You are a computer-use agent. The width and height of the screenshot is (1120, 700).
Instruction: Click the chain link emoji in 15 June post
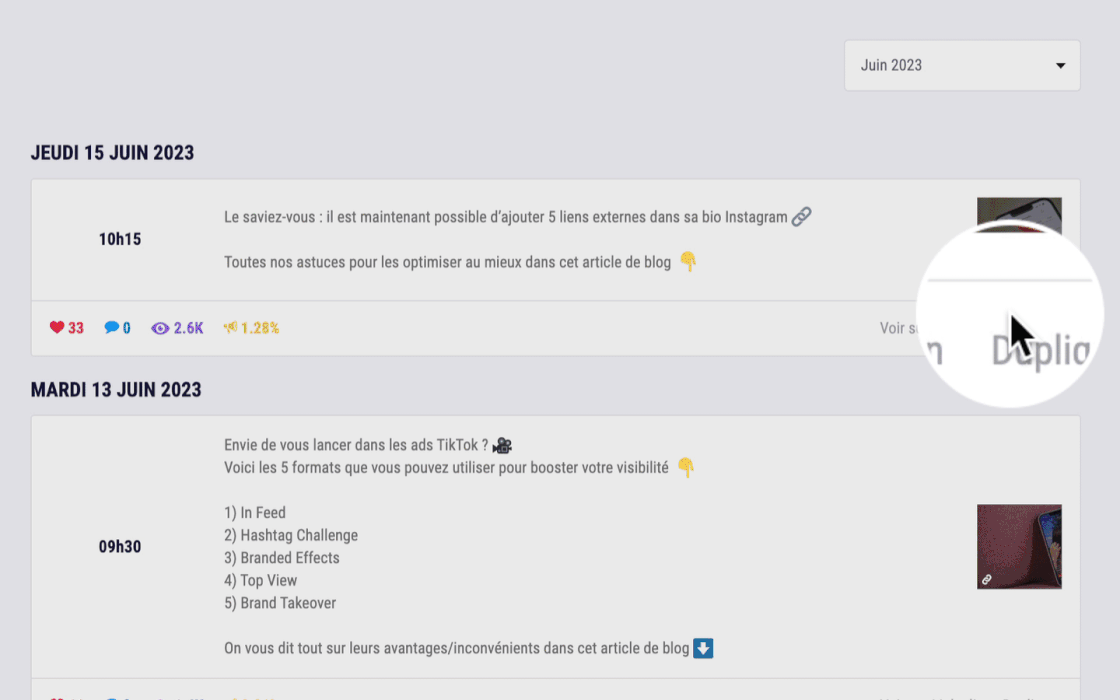(801, 216)
